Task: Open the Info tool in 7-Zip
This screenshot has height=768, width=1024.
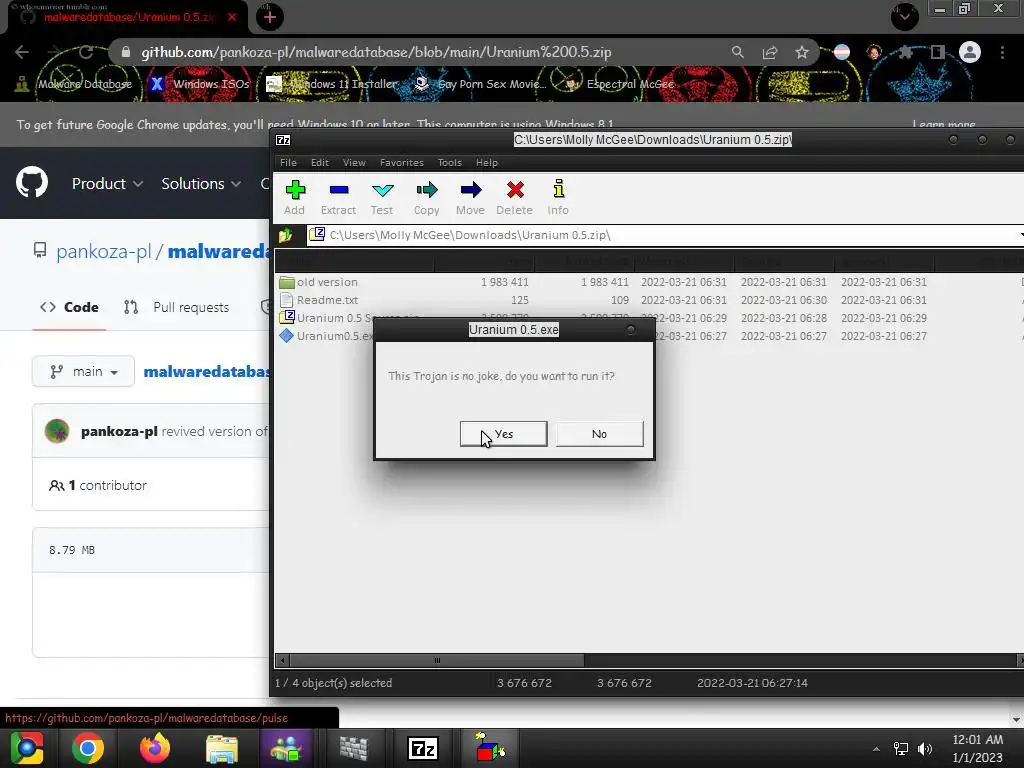Action: [558, 197]
